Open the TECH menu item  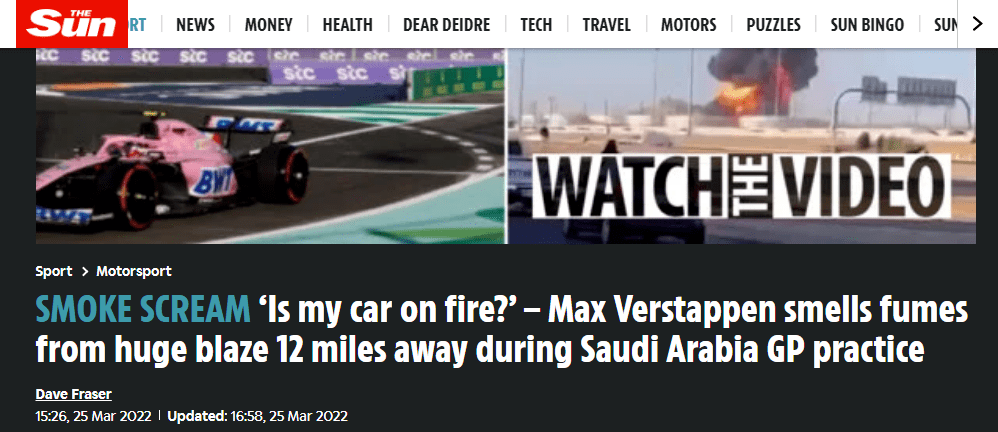click(536, 25)
